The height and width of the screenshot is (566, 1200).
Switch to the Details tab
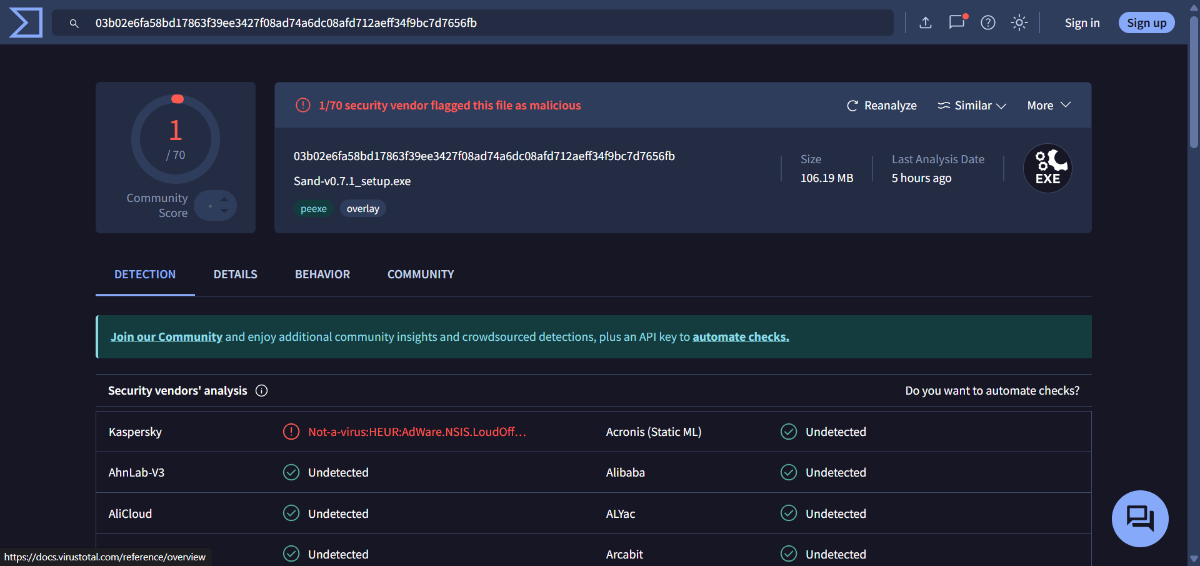(235, 274)
